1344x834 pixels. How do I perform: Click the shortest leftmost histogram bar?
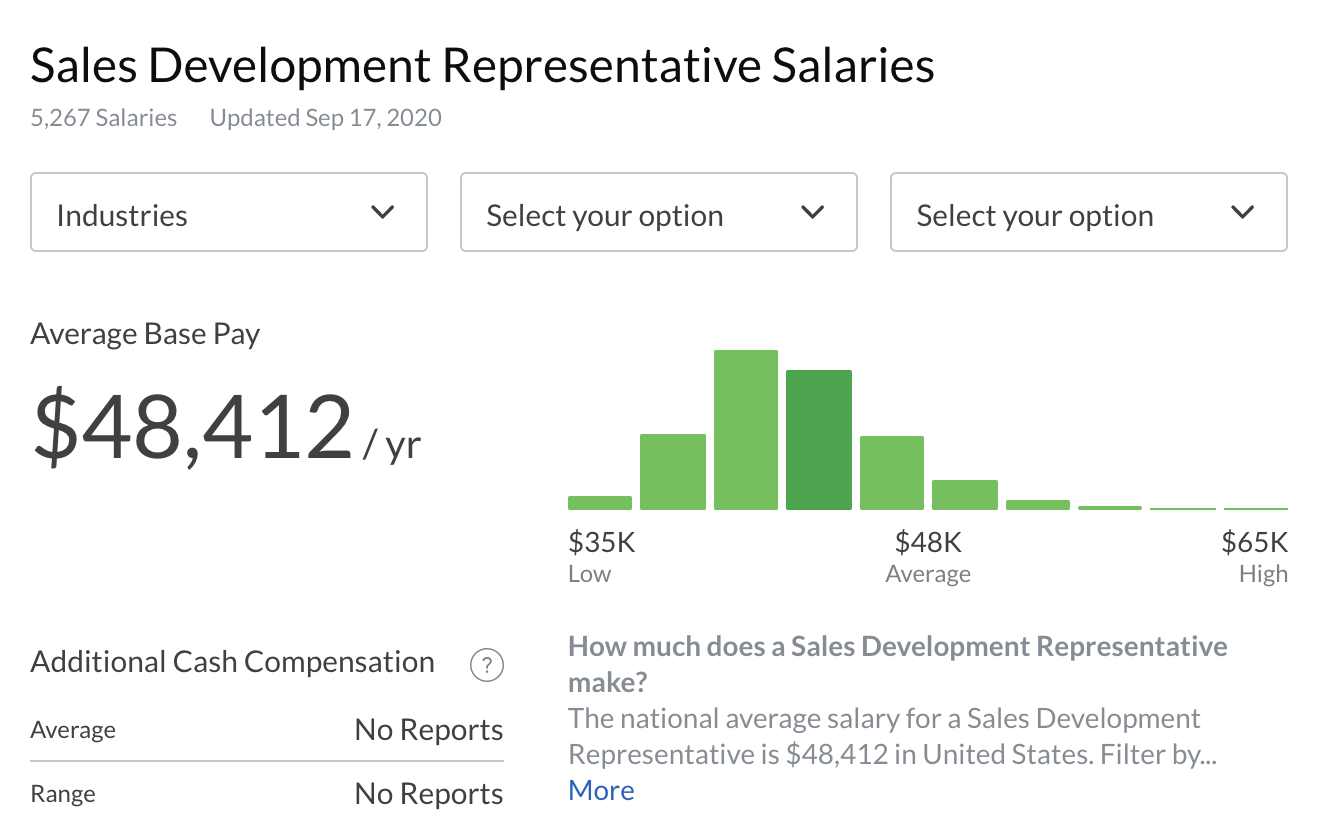(600, 503)
